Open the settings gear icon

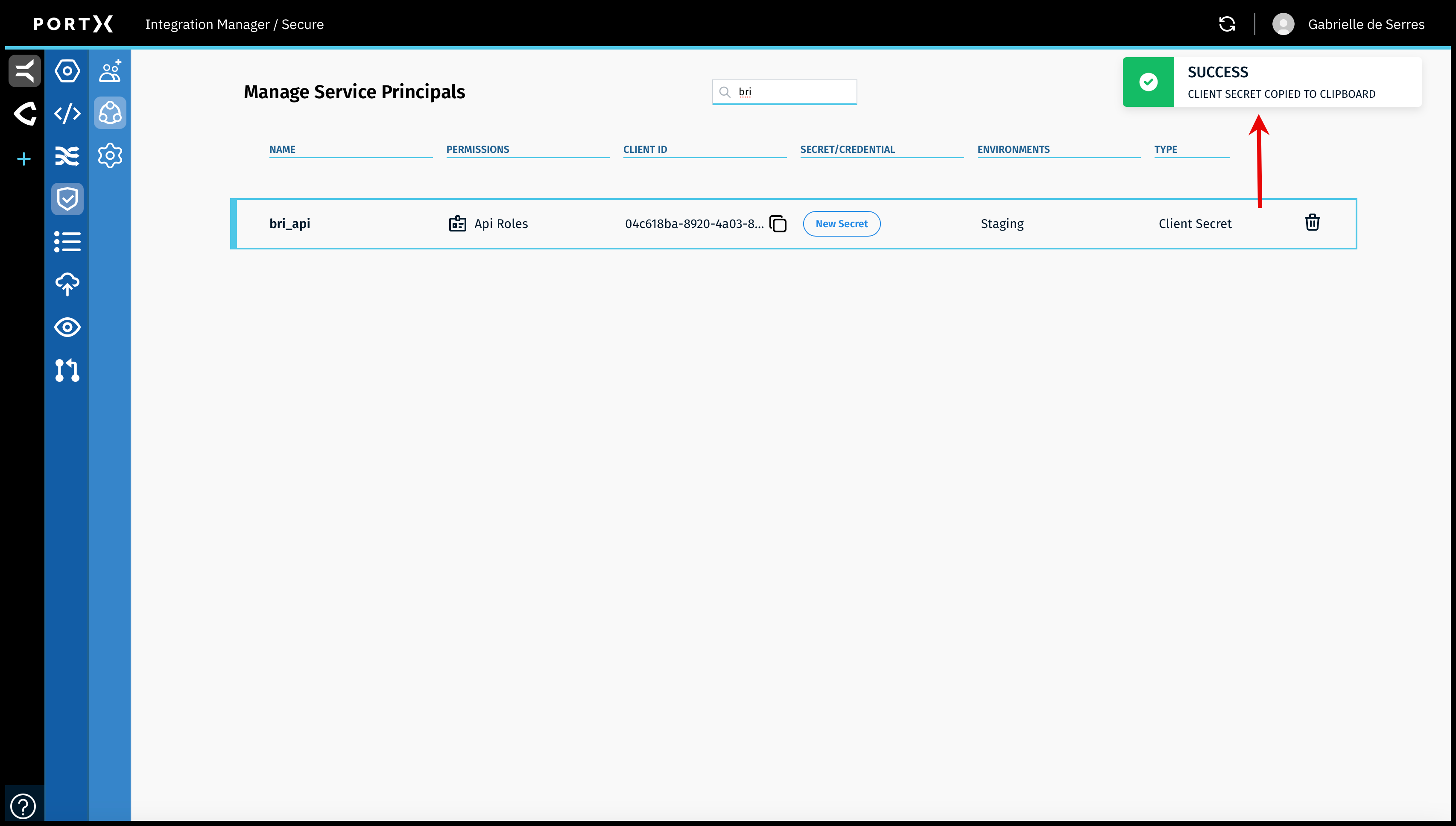click(x=109, y=155)
